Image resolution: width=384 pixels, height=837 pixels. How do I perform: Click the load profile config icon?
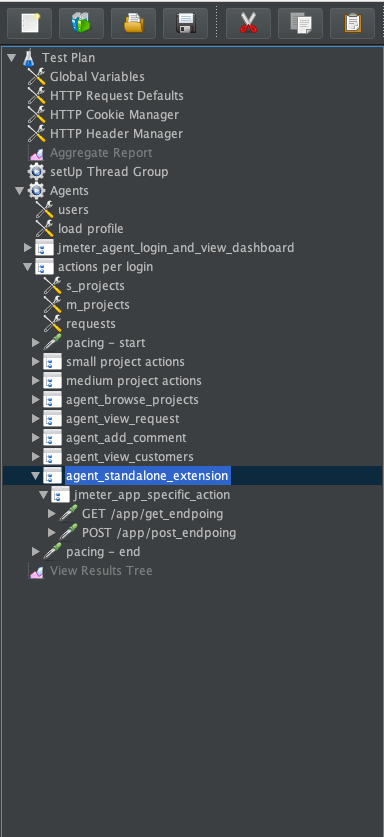44,228
